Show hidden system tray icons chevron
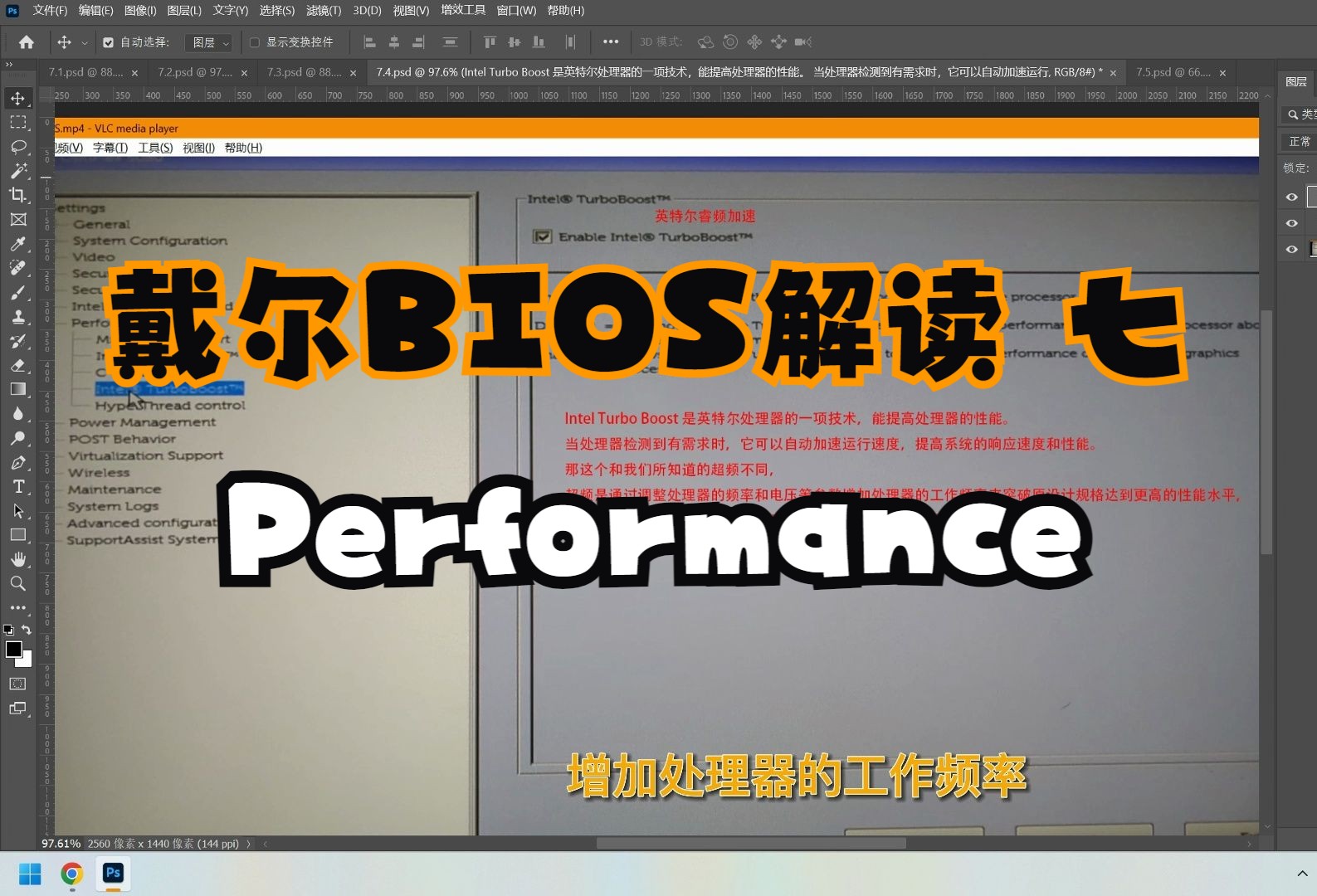This screenshot has height=896, width=1317. (x=1301, y=874)
